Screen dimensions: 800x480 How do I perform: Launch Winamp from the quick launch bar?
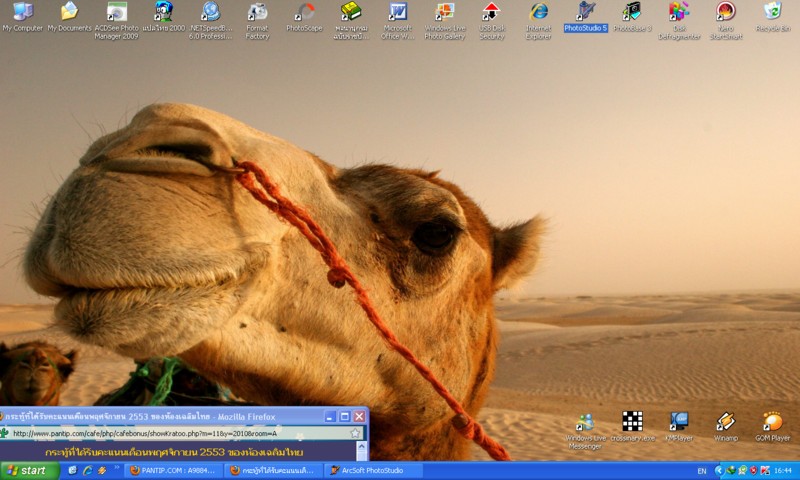102,470
